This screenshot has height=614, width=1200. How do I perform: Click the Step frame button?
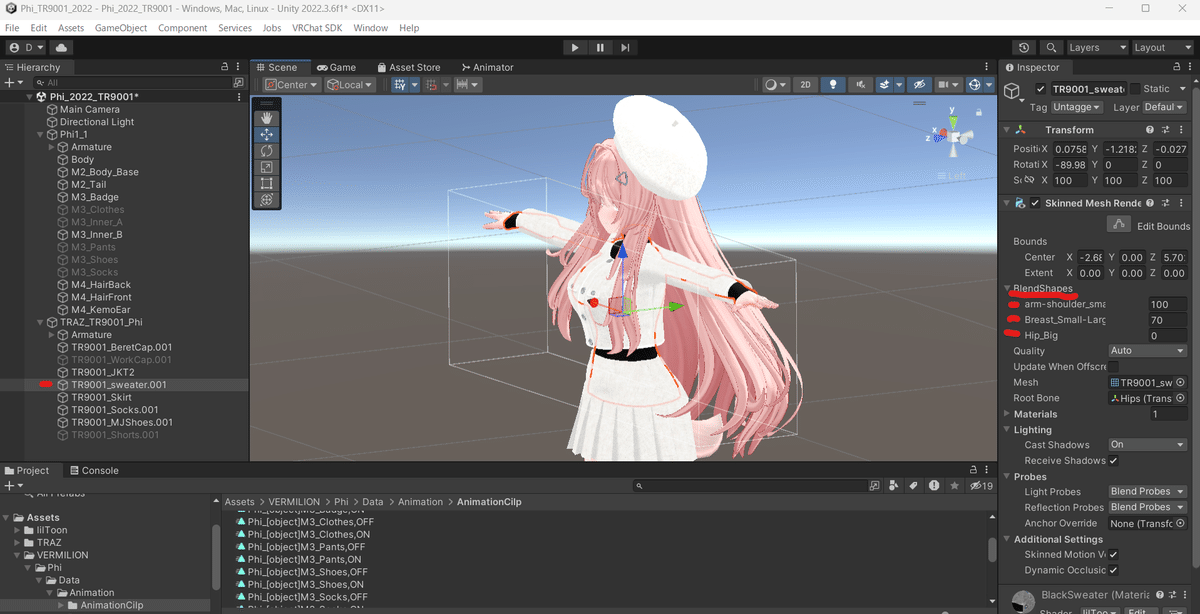point(625,47)
